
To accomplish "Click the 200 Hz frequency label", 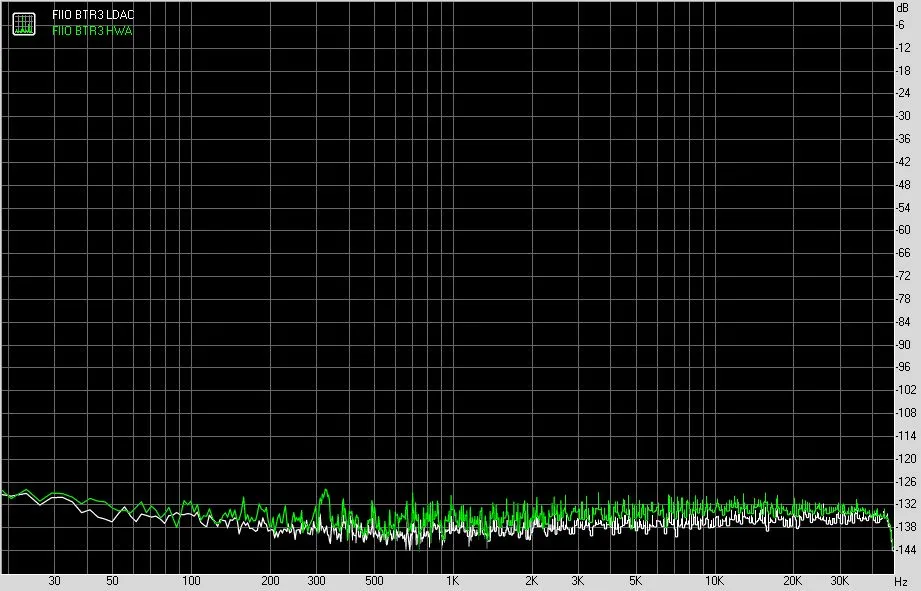I will click(270, 581).
